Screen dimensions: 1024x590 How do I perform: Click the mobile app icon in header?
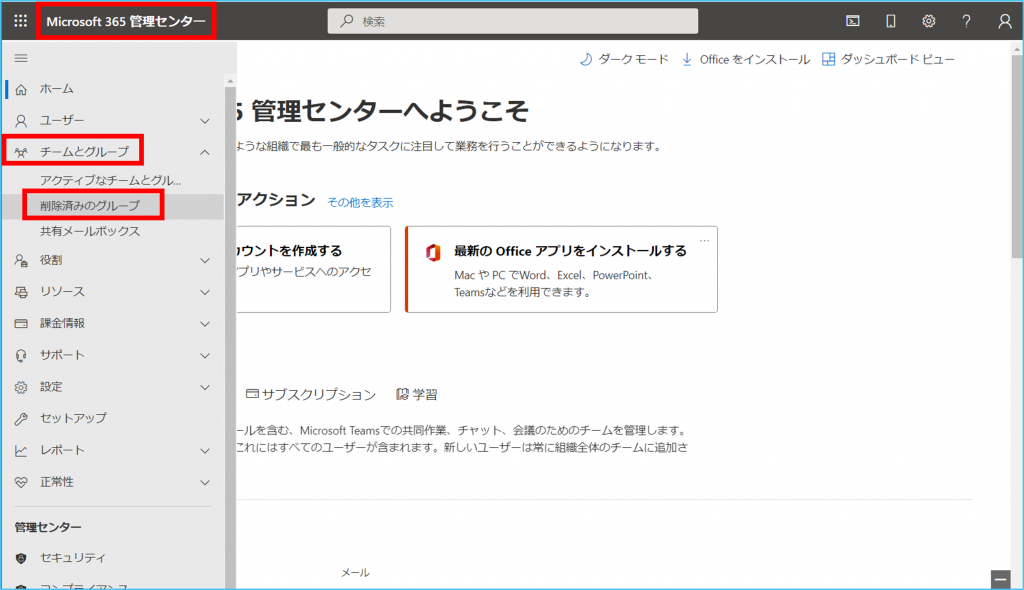(891, 21)
